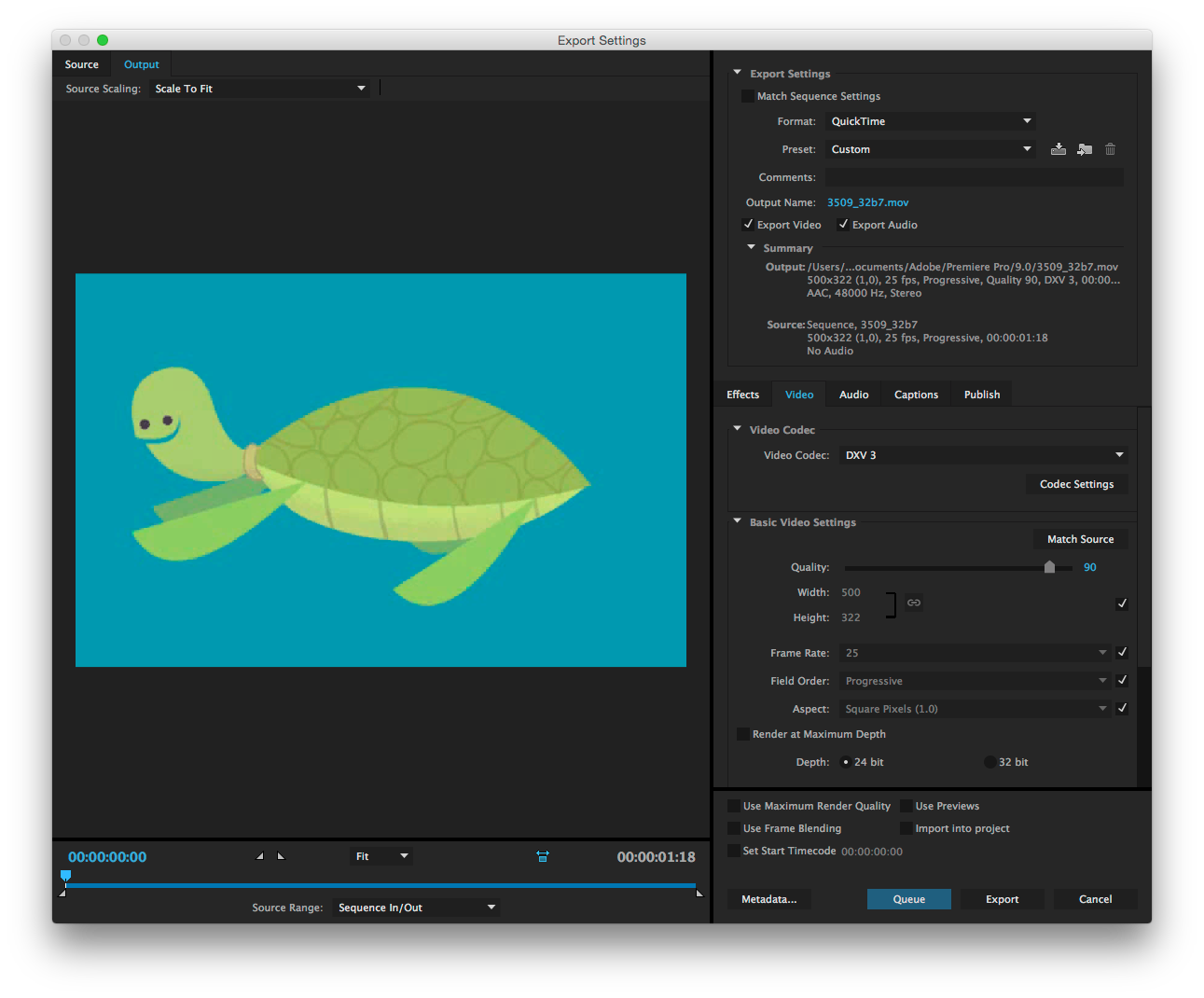Switch to the Audio tab
Viewport: 1204px width, 998px height.
pos(853,395)
